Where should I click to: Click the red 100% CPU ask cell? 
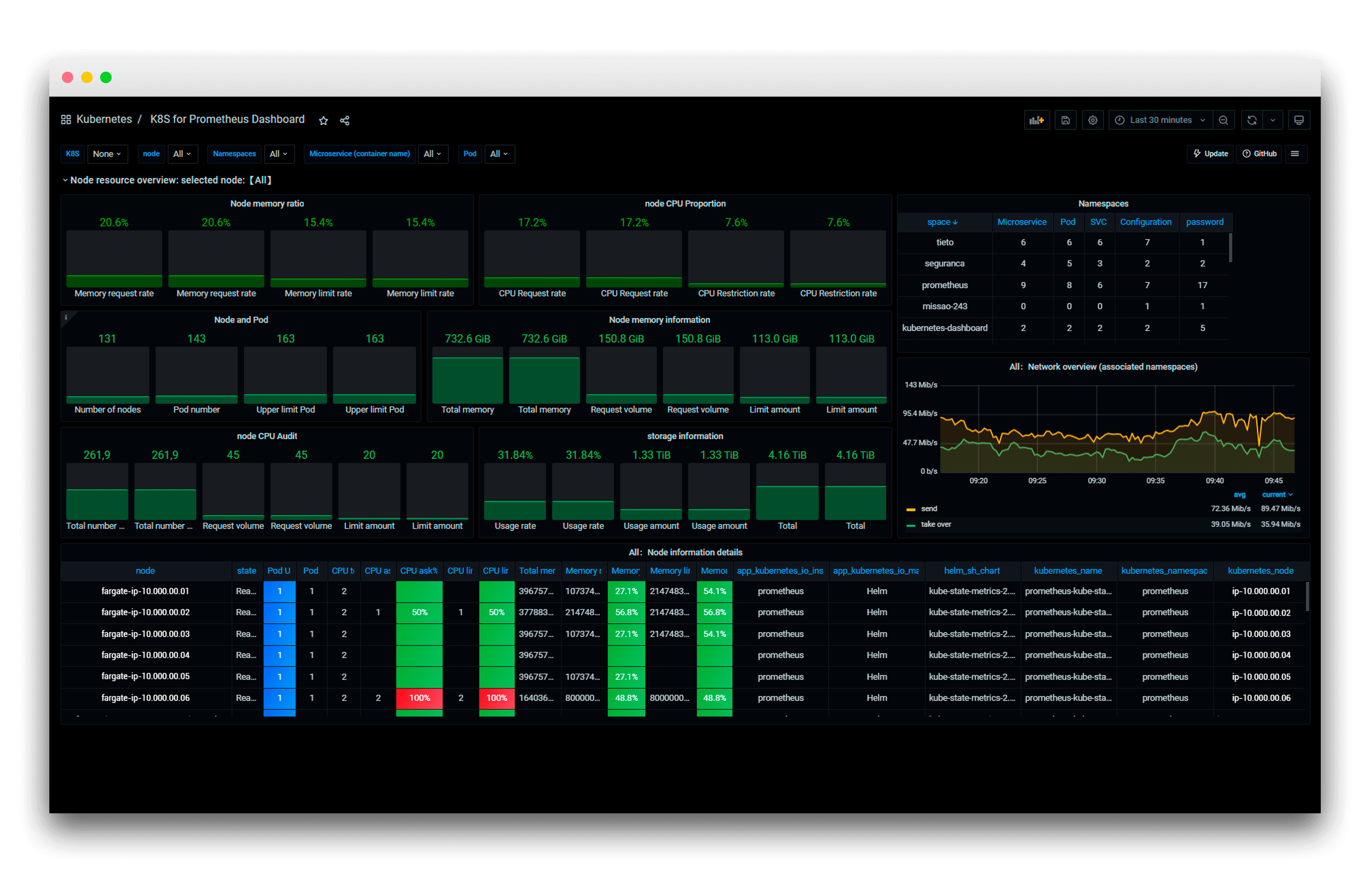419,698
